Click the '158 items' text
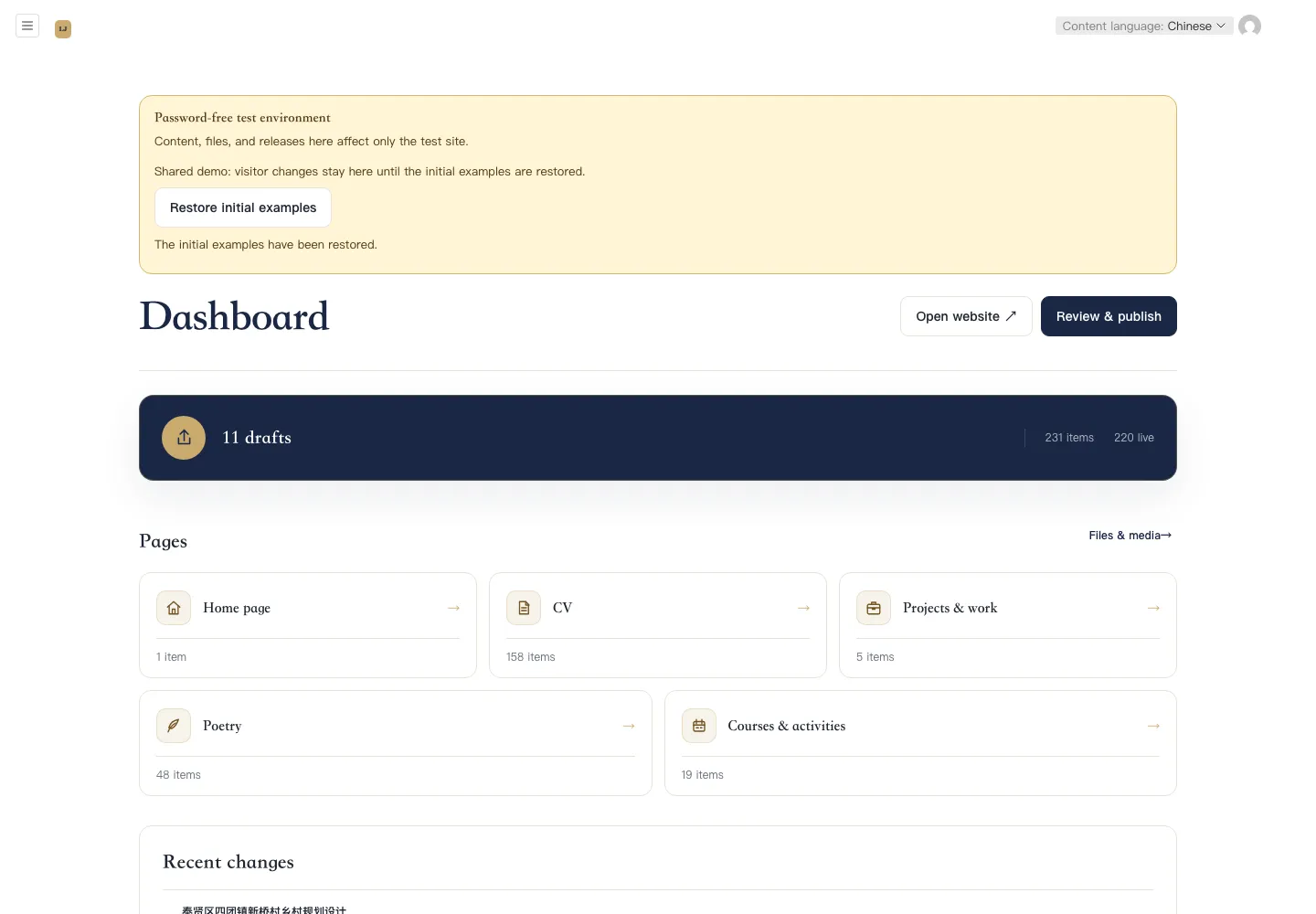 531,657
